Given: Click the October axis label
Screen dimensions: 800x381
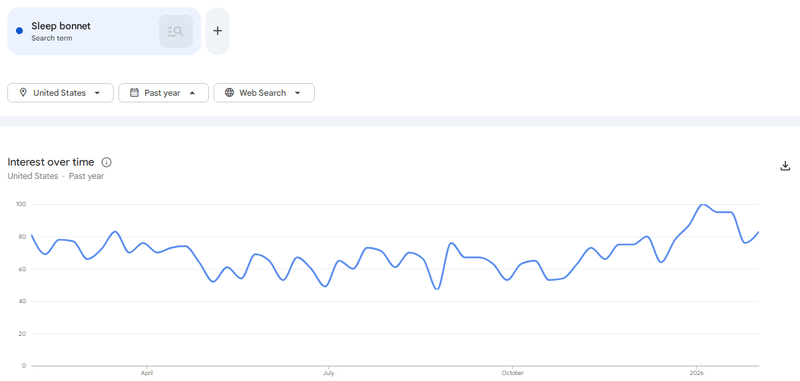Looking at the screenshot, I should 513,373.
